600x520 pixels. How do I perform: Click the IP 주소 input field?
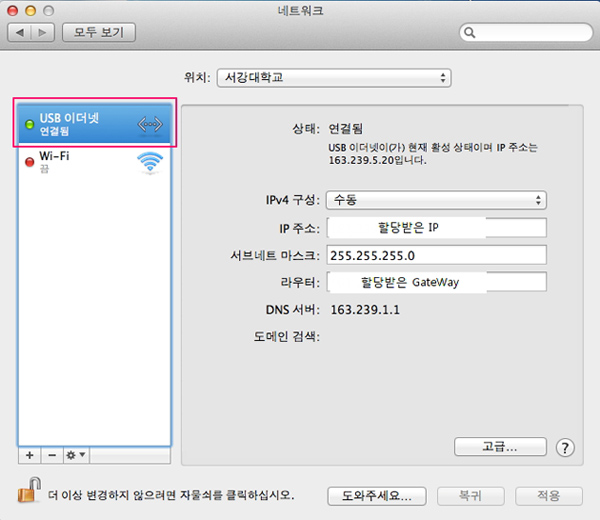tap(437, 227)
